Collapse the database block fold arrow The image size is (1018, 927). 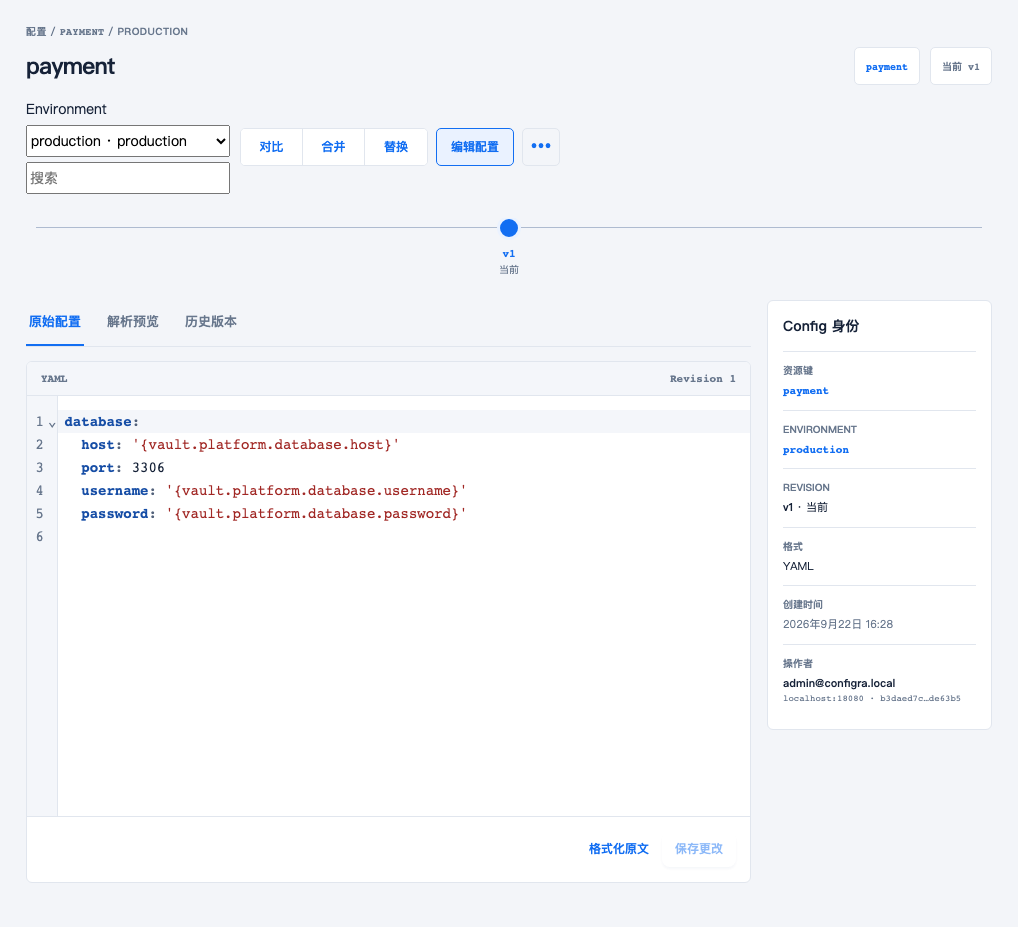(x=52, y=423)
